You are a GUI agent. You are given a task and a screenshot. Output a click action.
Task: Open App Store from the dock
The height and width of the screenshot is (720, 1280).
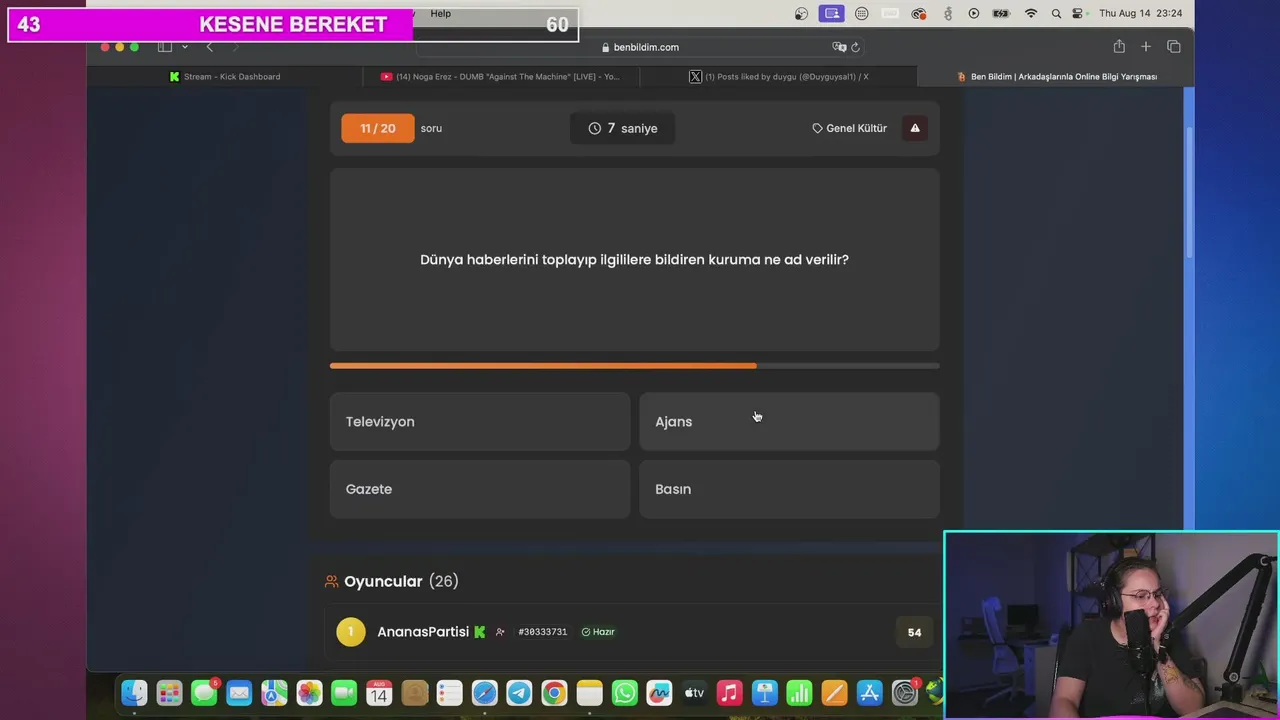tap(869, 692)
